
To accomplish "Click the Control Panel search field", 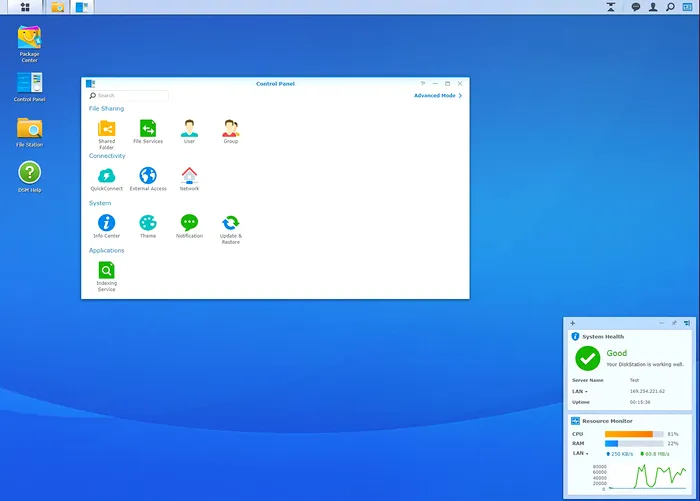I will pyautogui.click(x=129, y=96).
